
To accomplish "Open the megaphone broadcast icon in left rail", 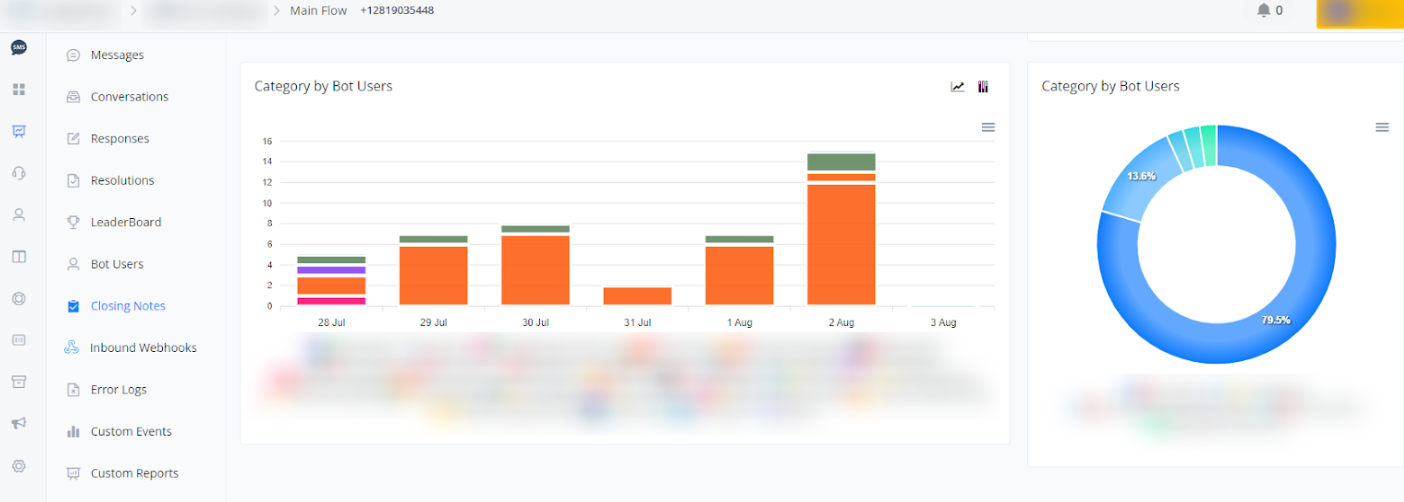I will click(x=19, y=423).
